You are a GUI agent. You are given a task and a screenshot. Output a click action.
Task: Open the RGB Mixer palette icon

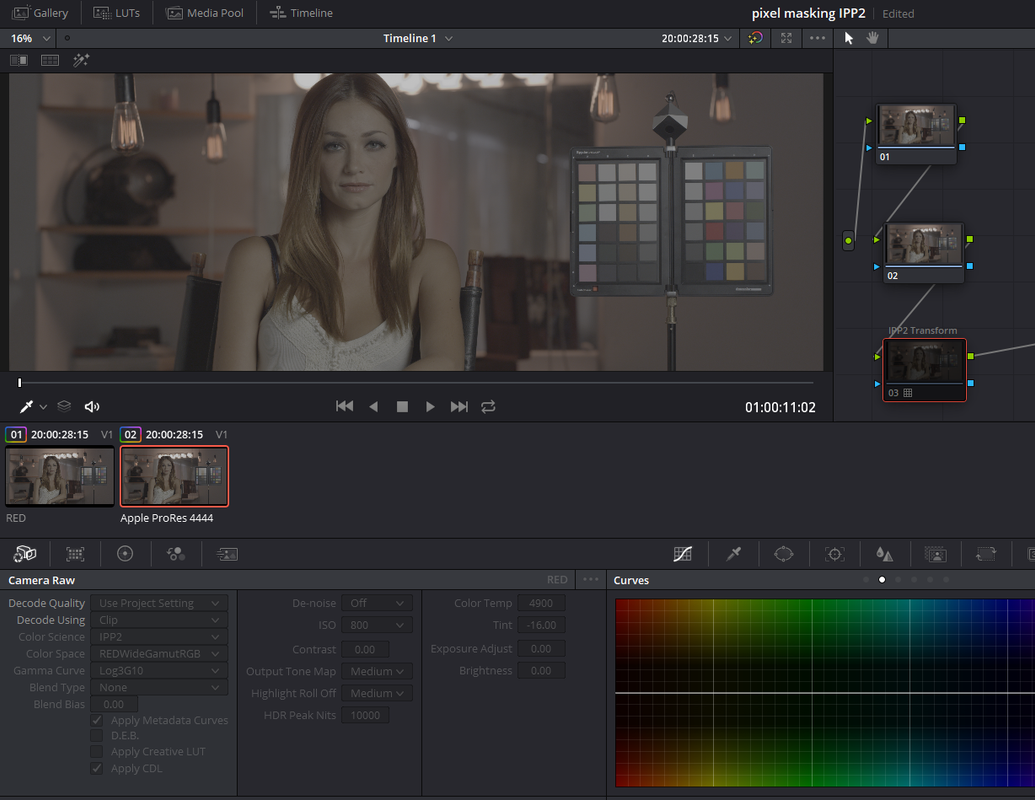(176, 554)
